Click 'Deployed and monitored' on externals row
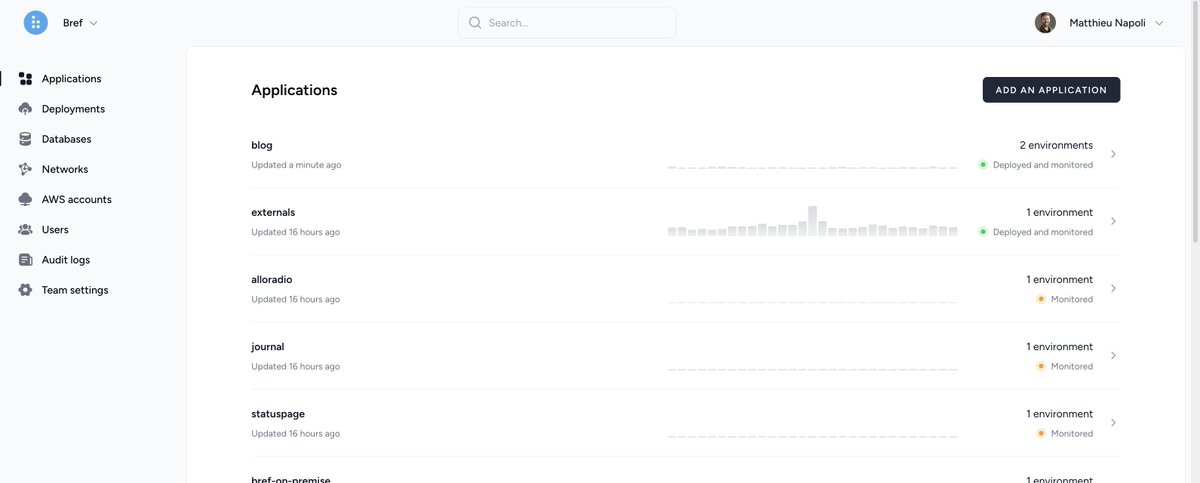The image size is (1200, 483). [x=1043, y=232]
